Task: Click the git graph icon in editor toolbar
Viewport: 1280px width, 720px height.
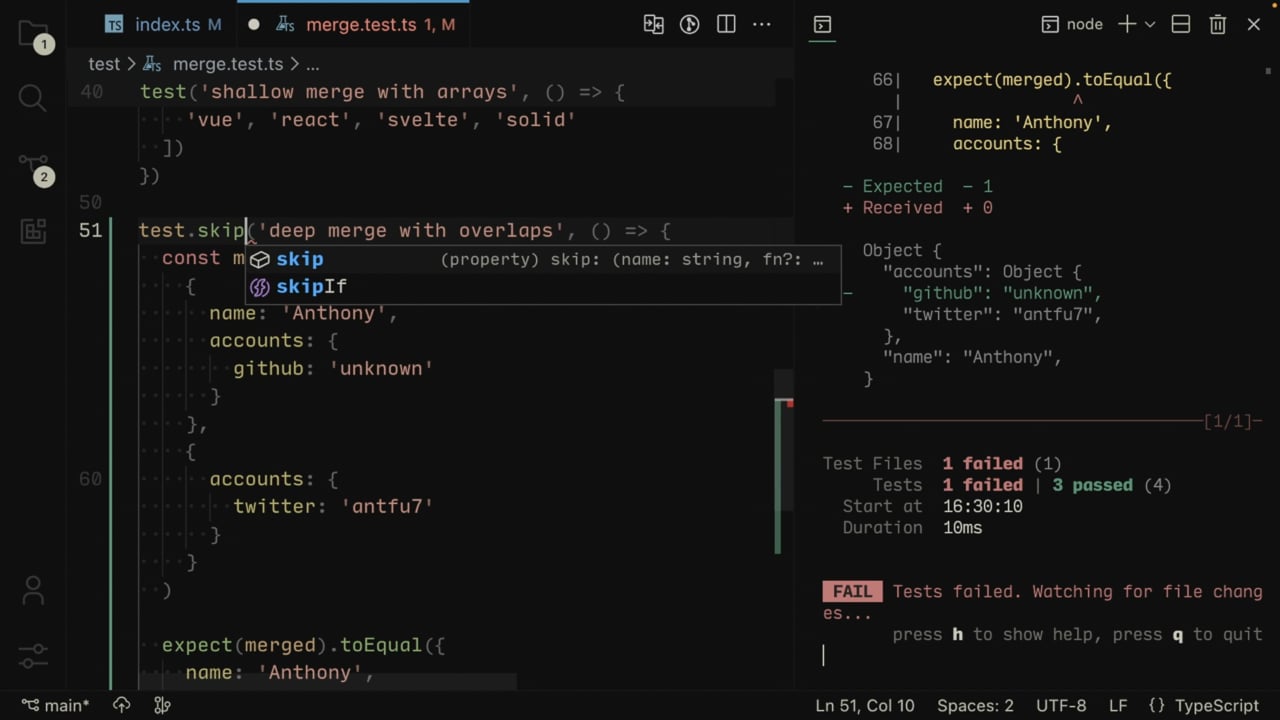Action: click(x=690, y=24)
